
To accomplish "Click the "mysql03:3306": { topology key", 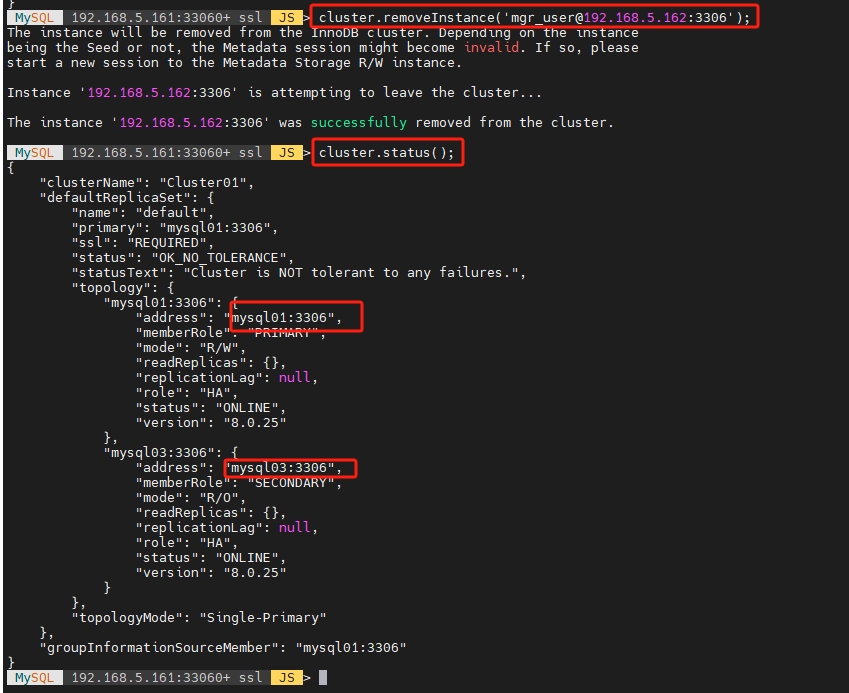I will coord(171,452).
